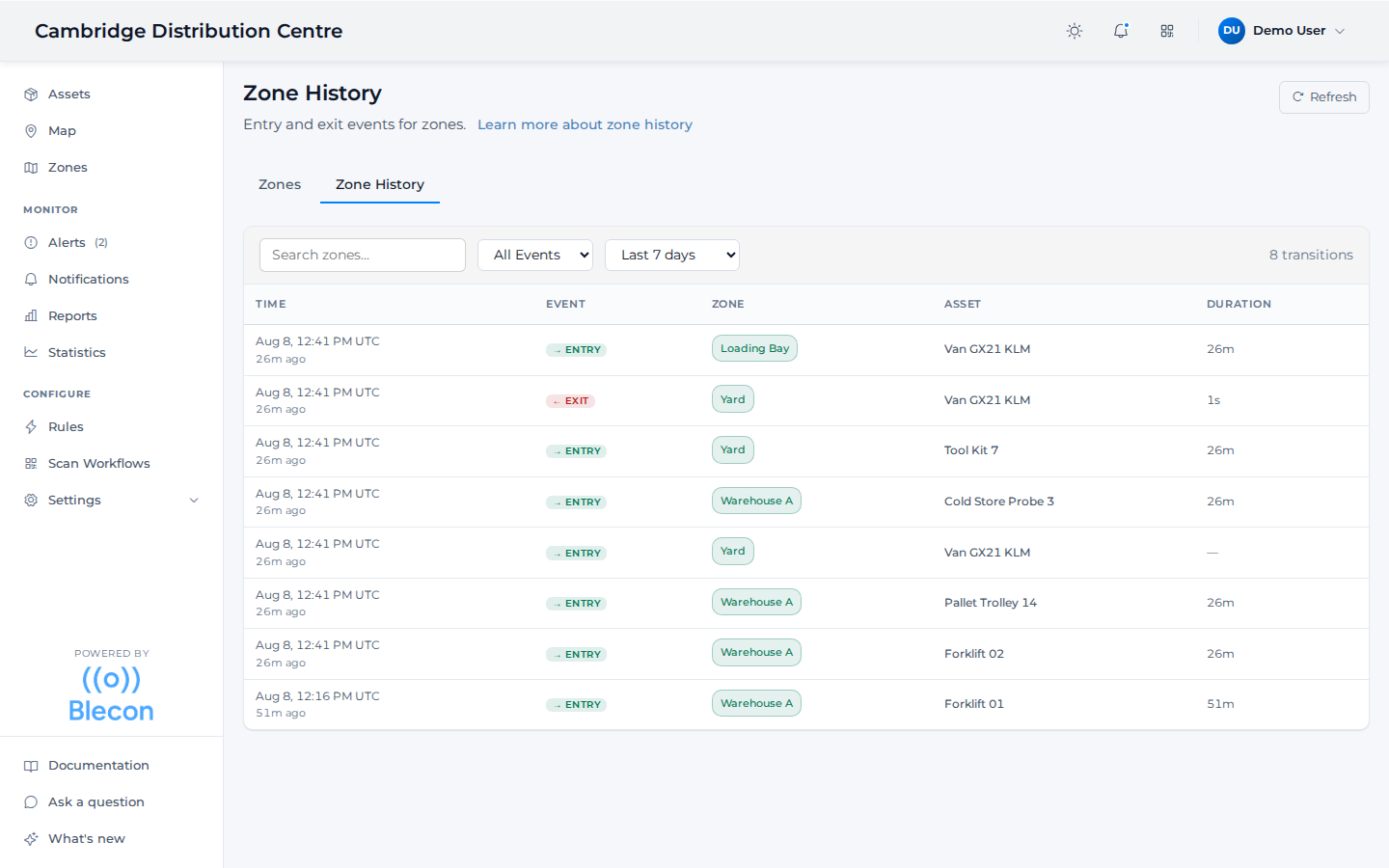The width and height of the screenshot is (1389, 868).
Task: Open the Demo User menu chevron
Action: (1339, 31)
